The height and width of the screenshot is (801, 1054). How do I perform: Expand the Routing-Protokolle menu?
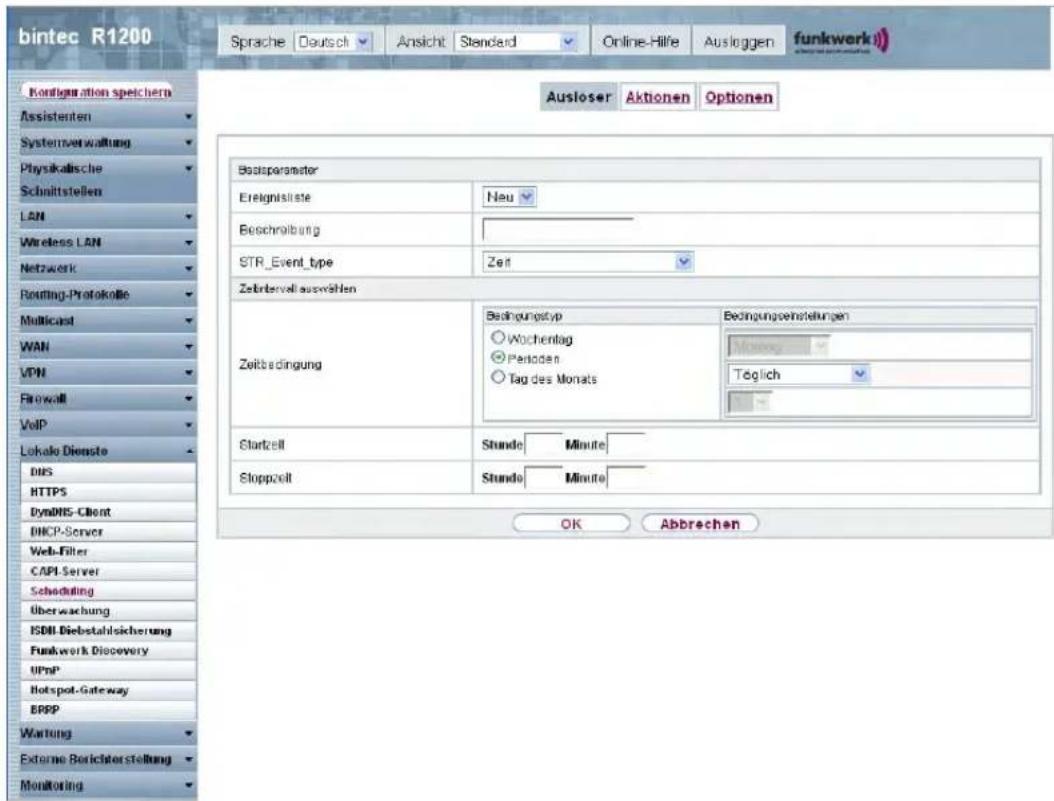(106, 294)
